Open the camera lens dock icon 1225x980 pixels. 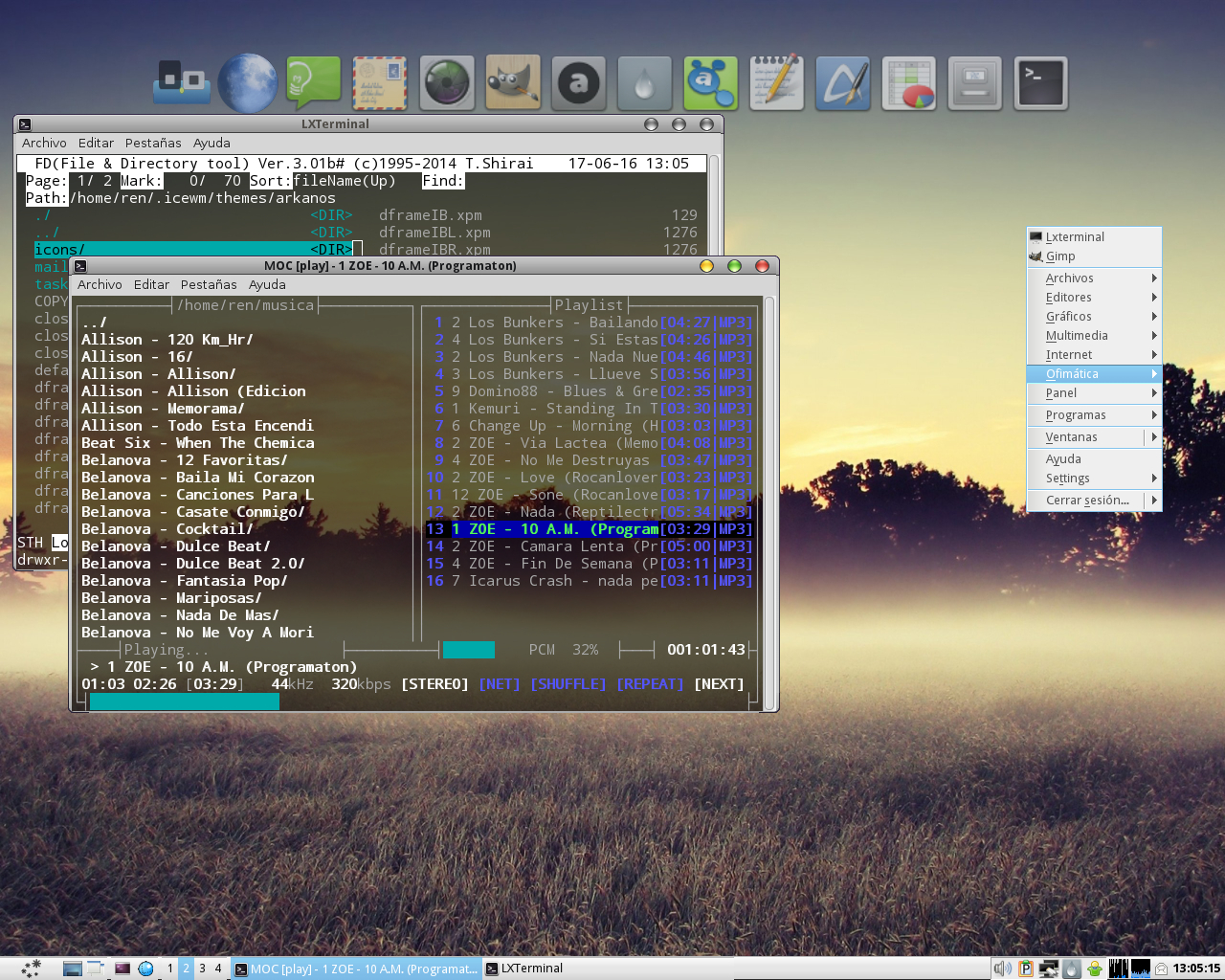[x=447, y=83]
